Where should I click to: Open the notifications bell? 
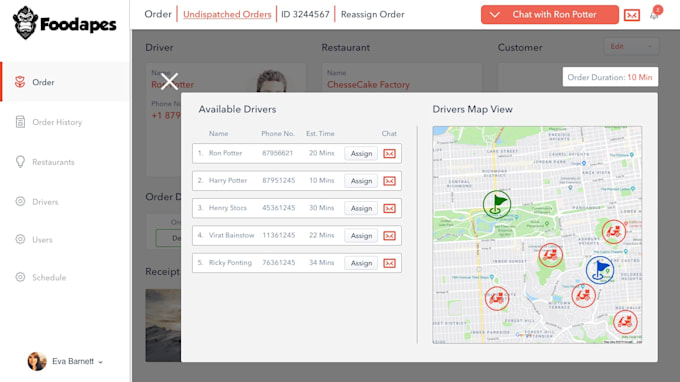point(654,15)
